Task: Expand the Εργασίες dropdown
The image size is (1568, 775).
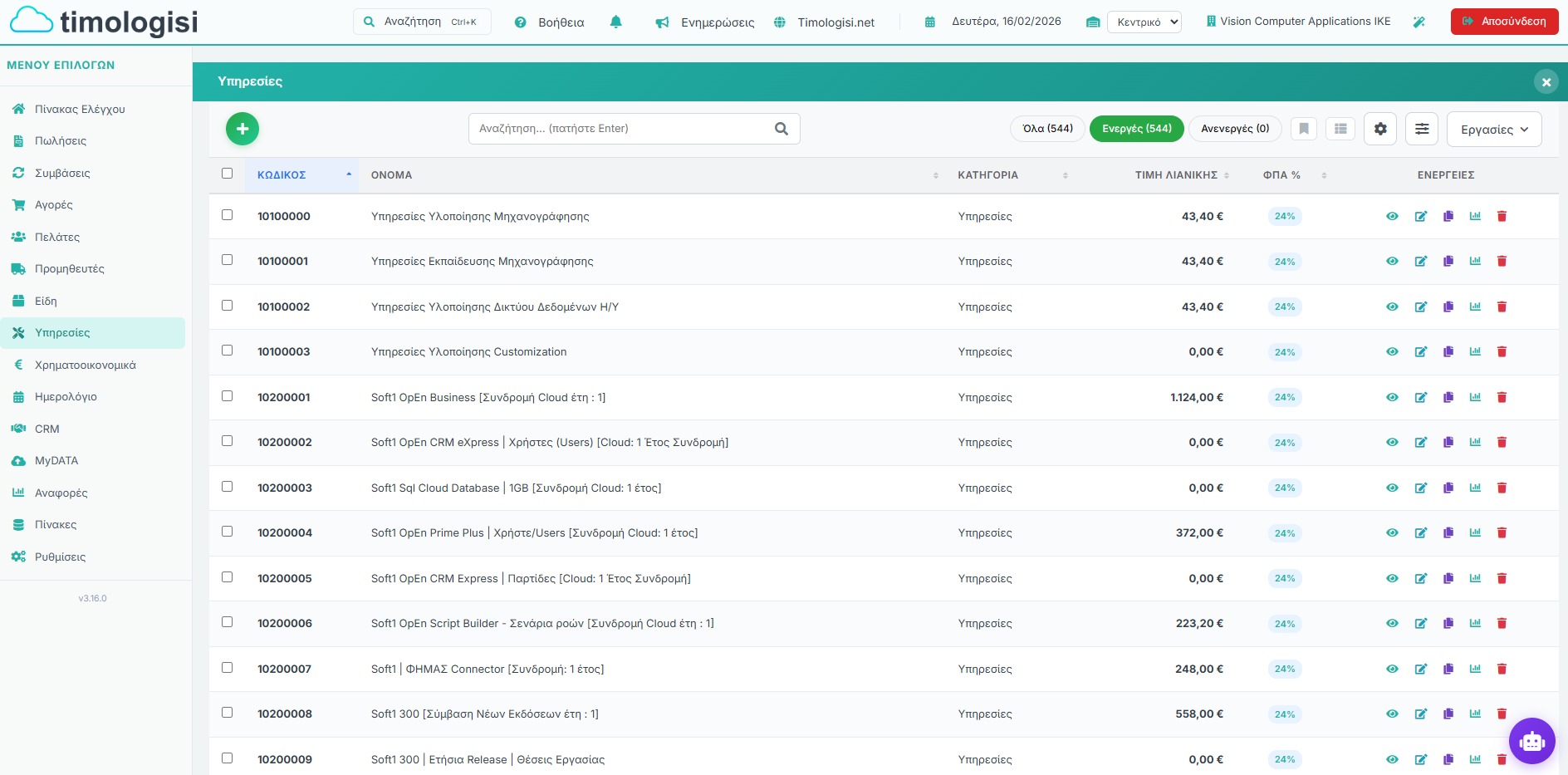Action: pos(1493,130)
